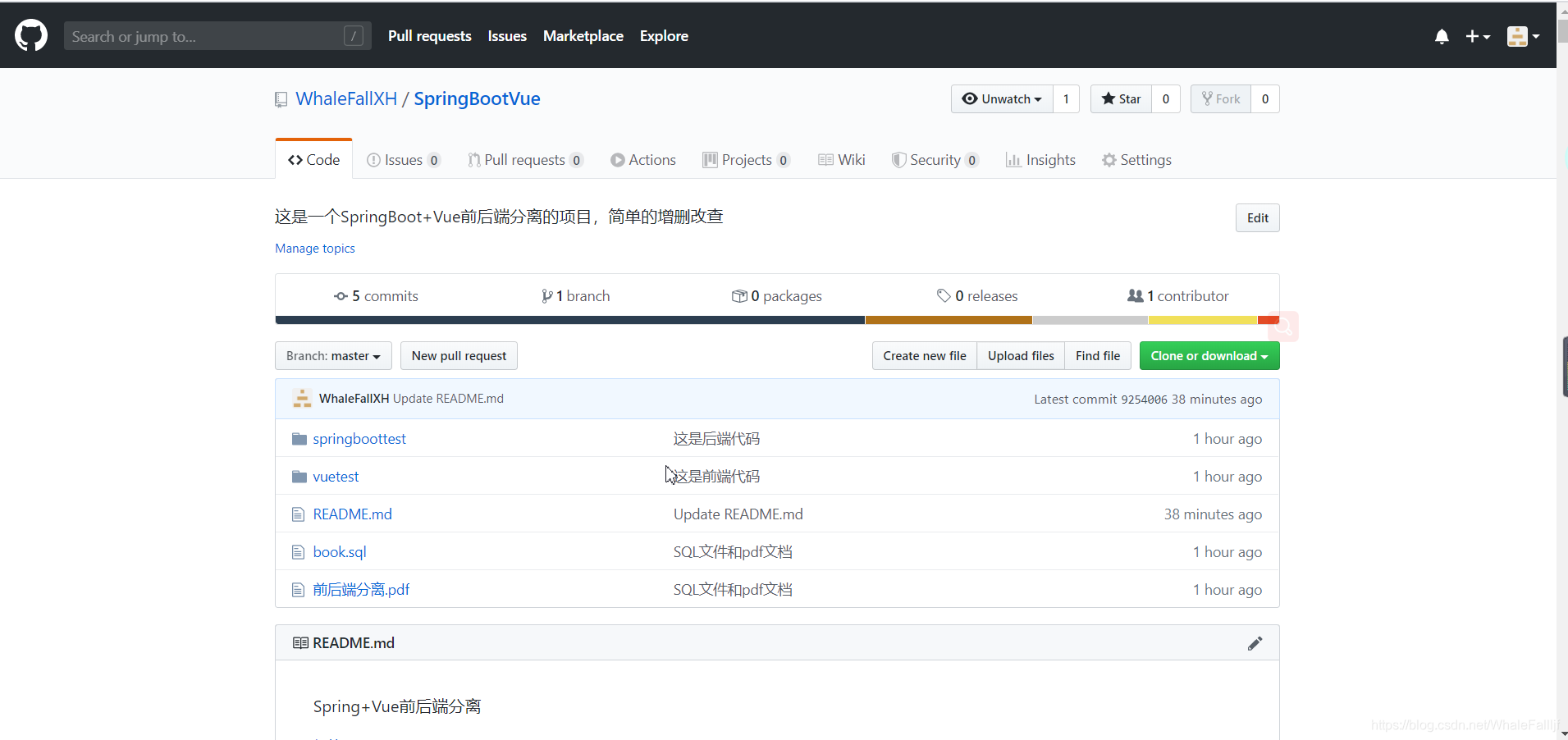The image size is (1568, 740).
Task: Click Find file
Action: [1098, 355]
